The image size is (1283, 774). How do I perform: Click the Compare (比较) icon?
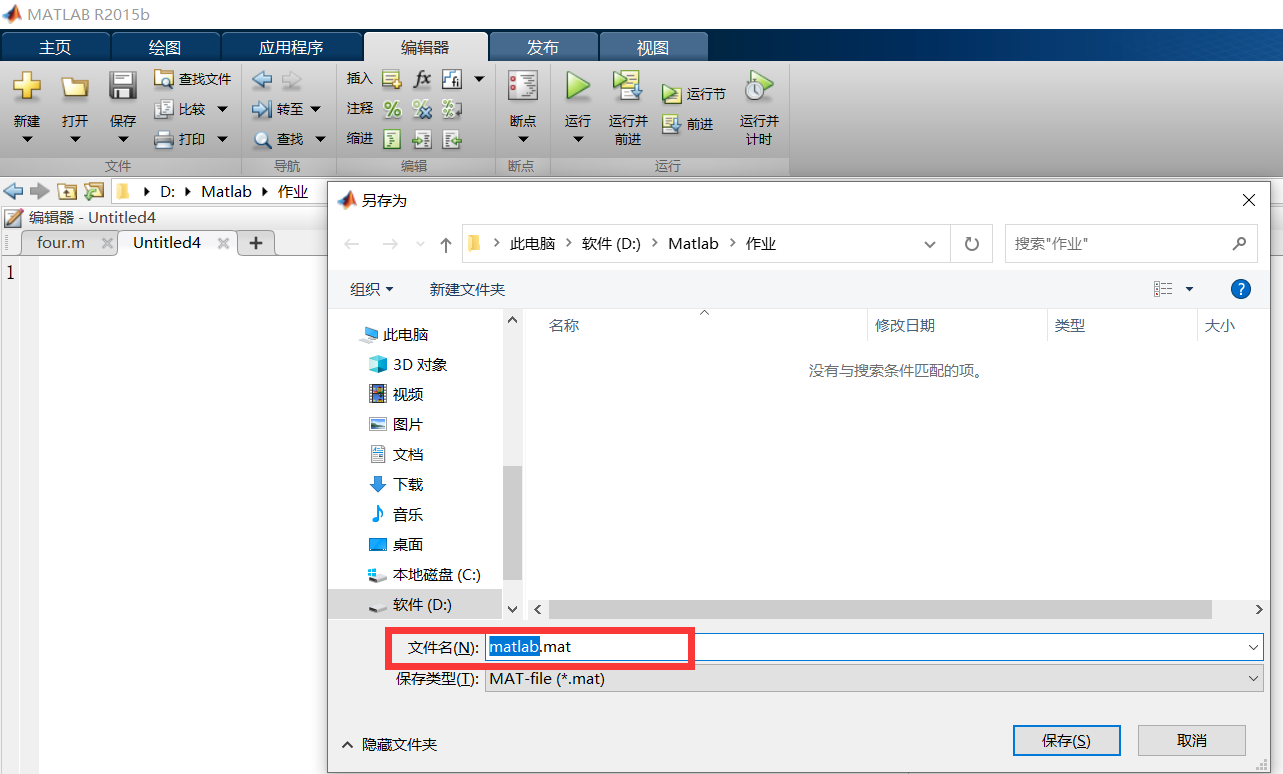(x=164, y=109)
